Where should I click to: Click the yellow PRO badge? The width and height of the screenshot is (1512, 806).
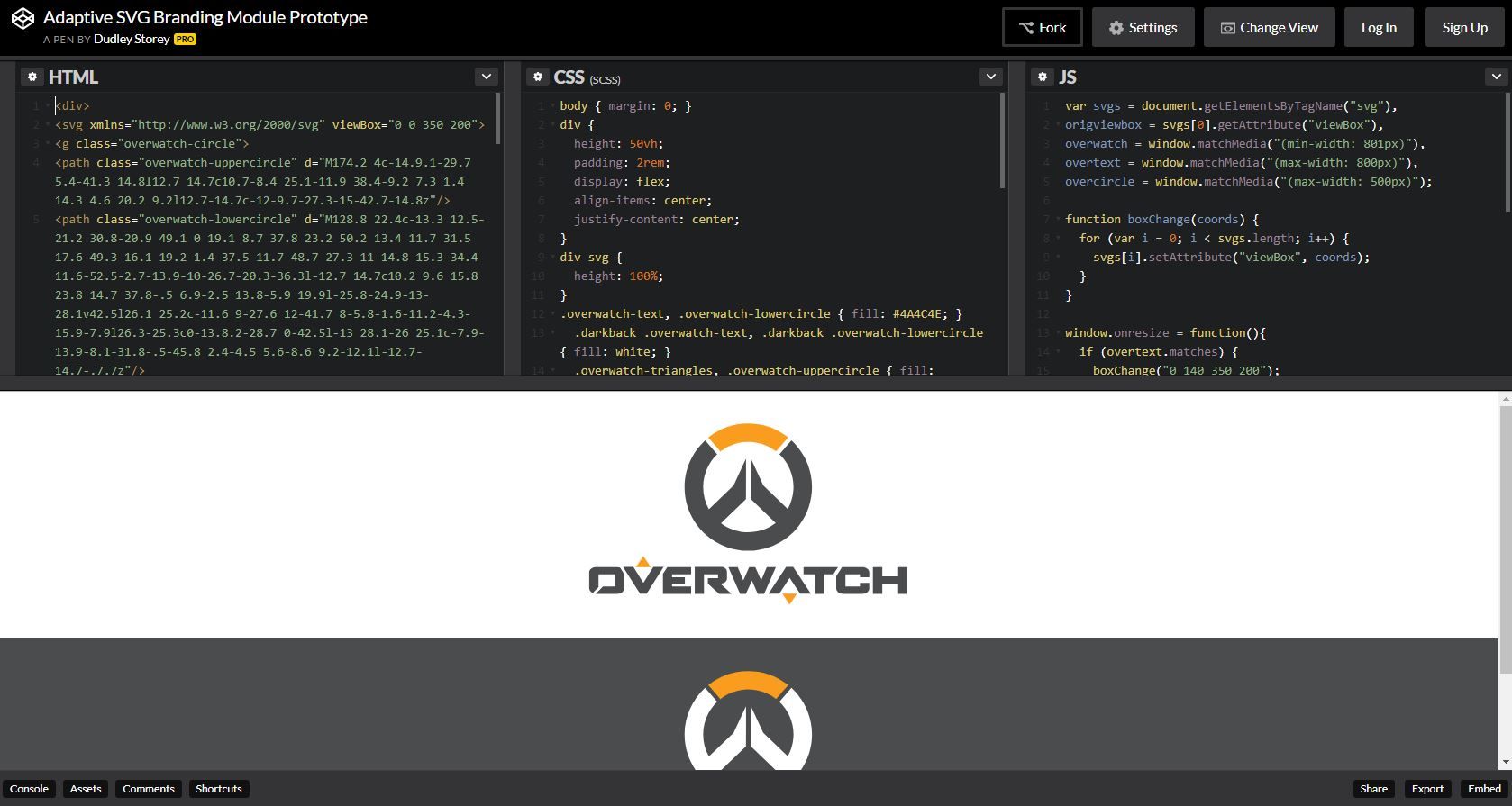[185, 40]
